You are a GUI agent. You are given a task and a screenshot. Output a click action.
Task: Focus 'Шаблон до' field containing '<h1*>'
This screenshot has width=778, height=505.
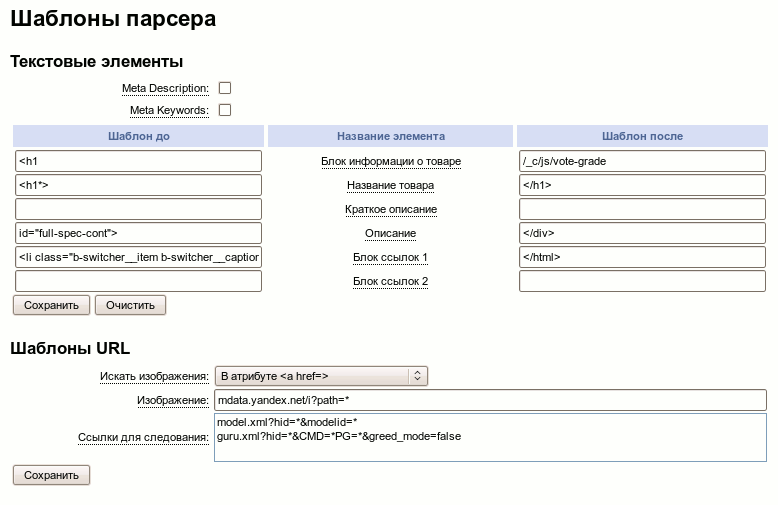pos(138,185)
